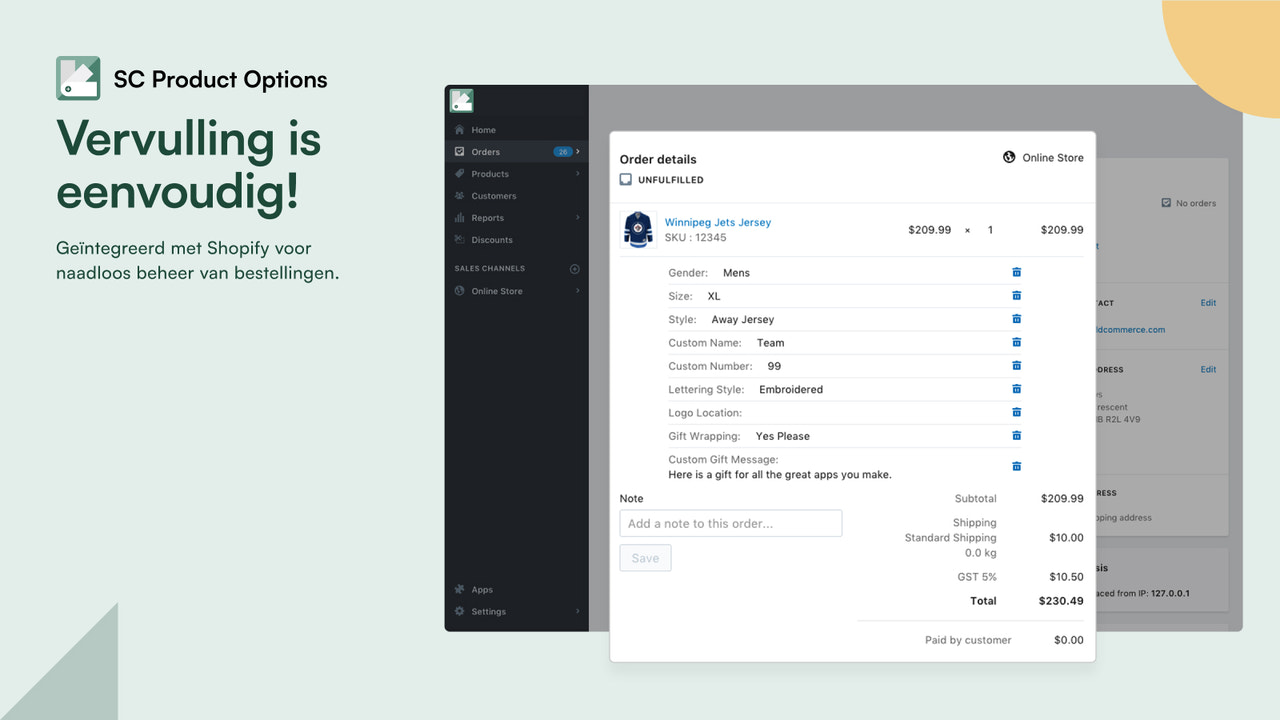Viewport: 1280px width, 720px height.
Task: Click the Subtotal amount $209.99
Action: click(x=1062, y=498)
